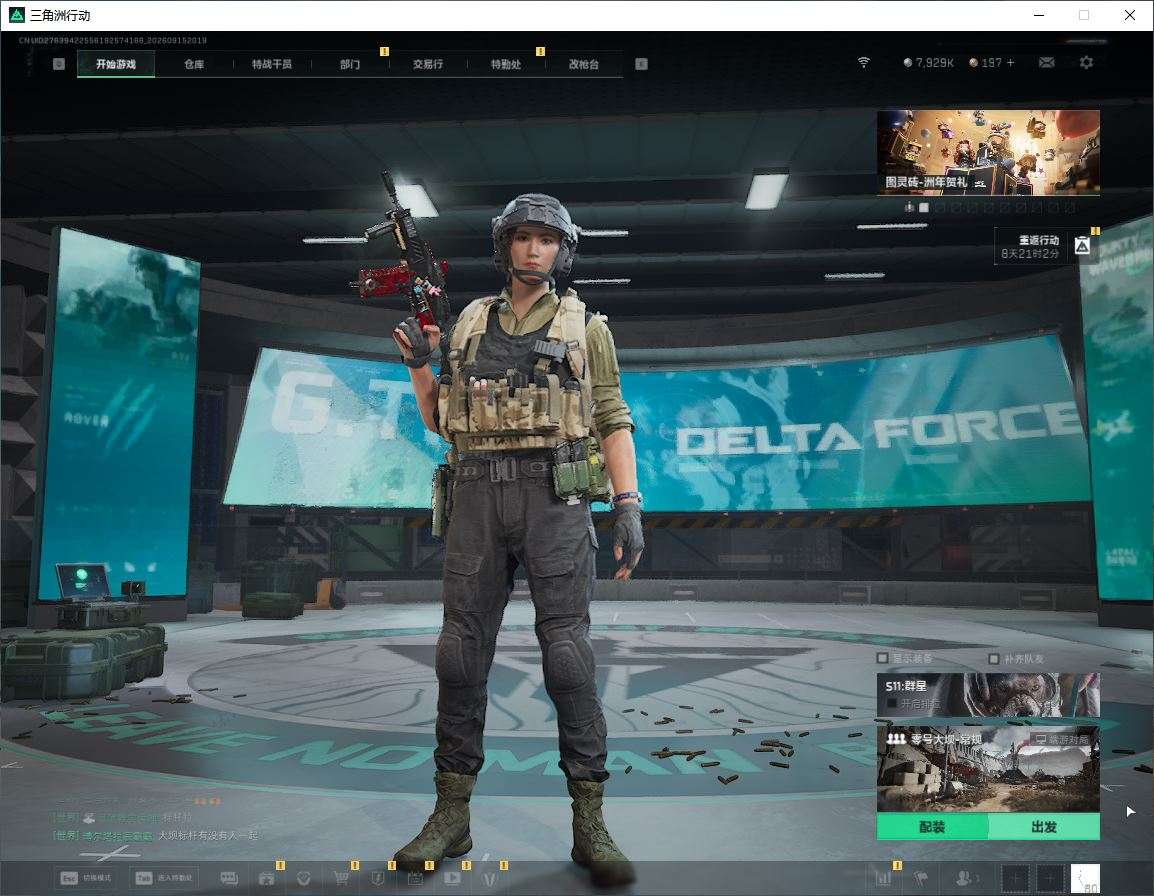Click the flags icon in bottom bar
This screenshot has height=896, width=1154.
[921, 878]
